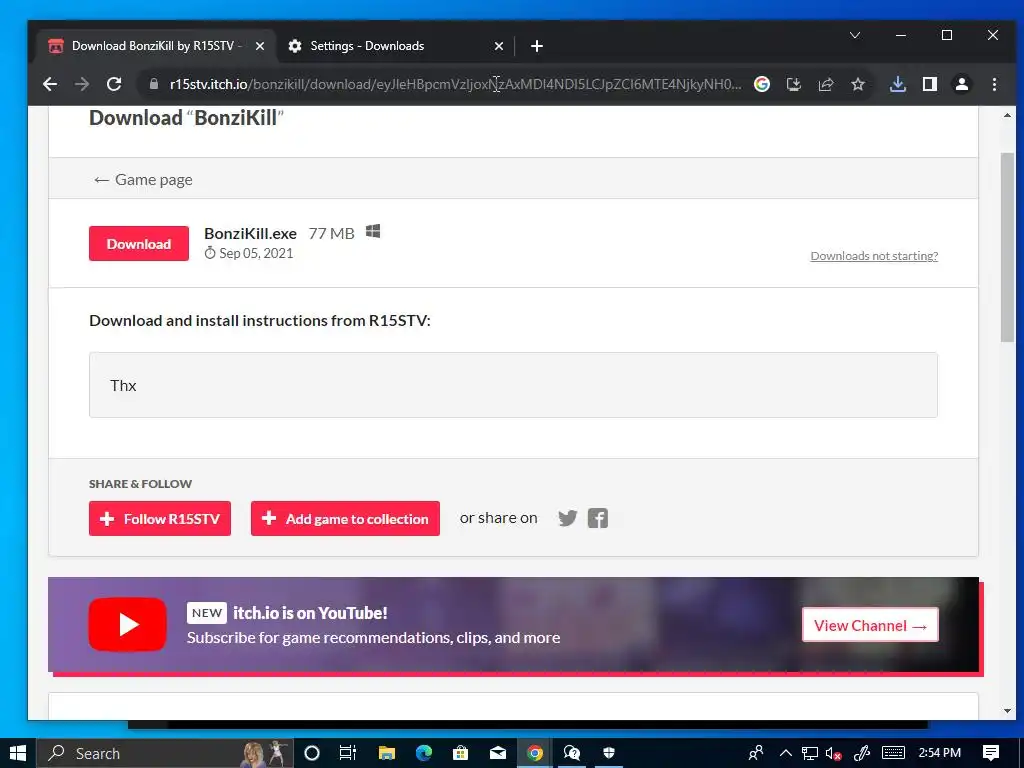Open Cortana circle on taskbar
Viewport: 1024px width, 768px height.
(312, 753)
